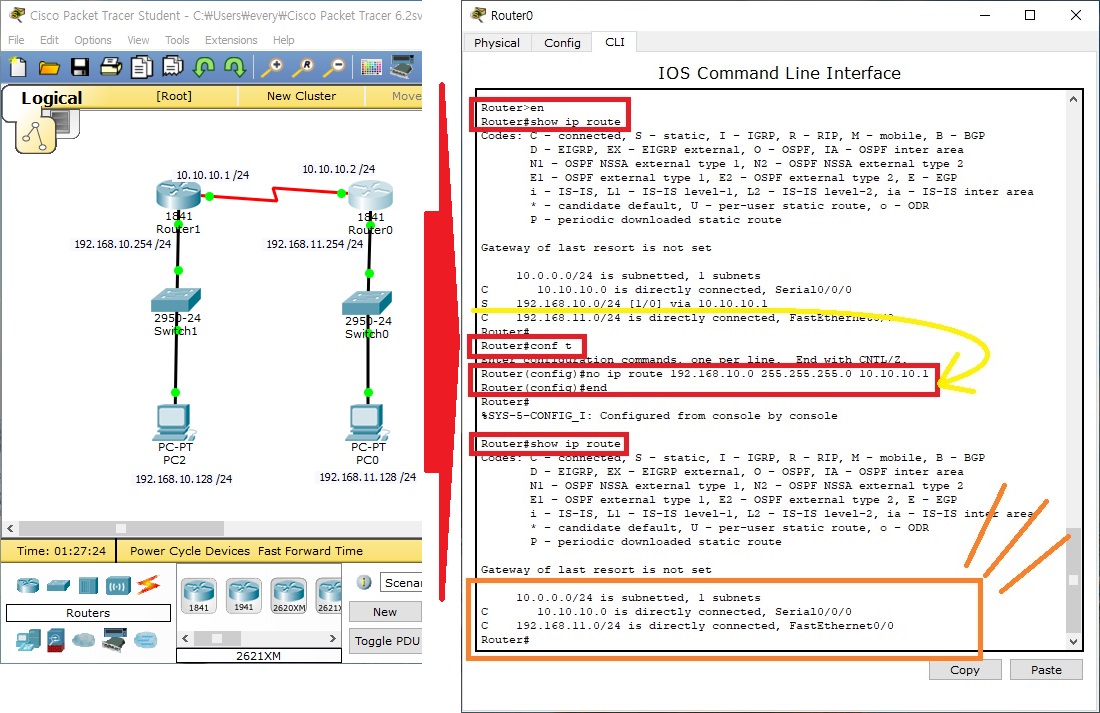This screenshot has height=713, width=1100.
Task: Click the New Cluster button
Action: click(x=301, y=96)
